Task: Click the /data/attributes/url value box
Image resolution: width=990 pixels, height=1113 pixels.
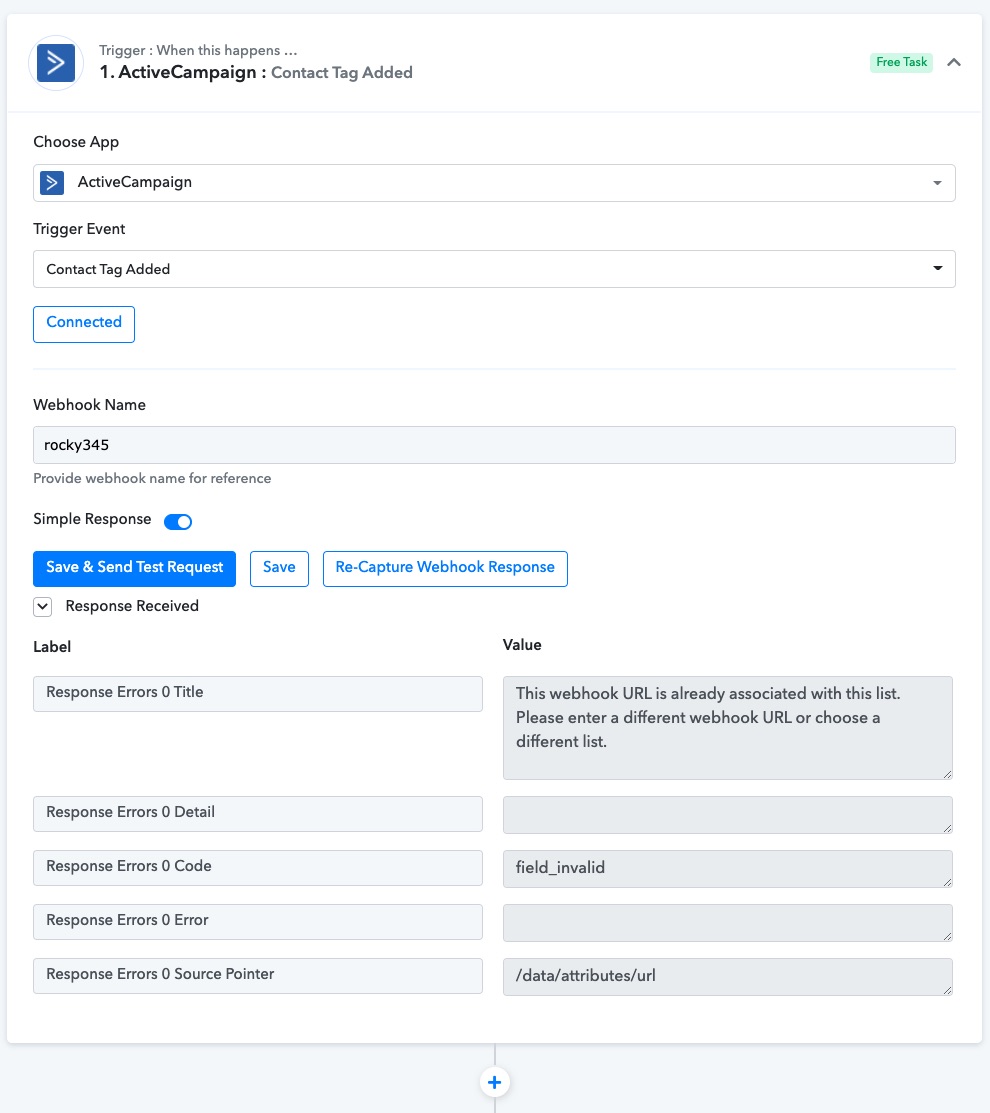Action: point(727,977)
